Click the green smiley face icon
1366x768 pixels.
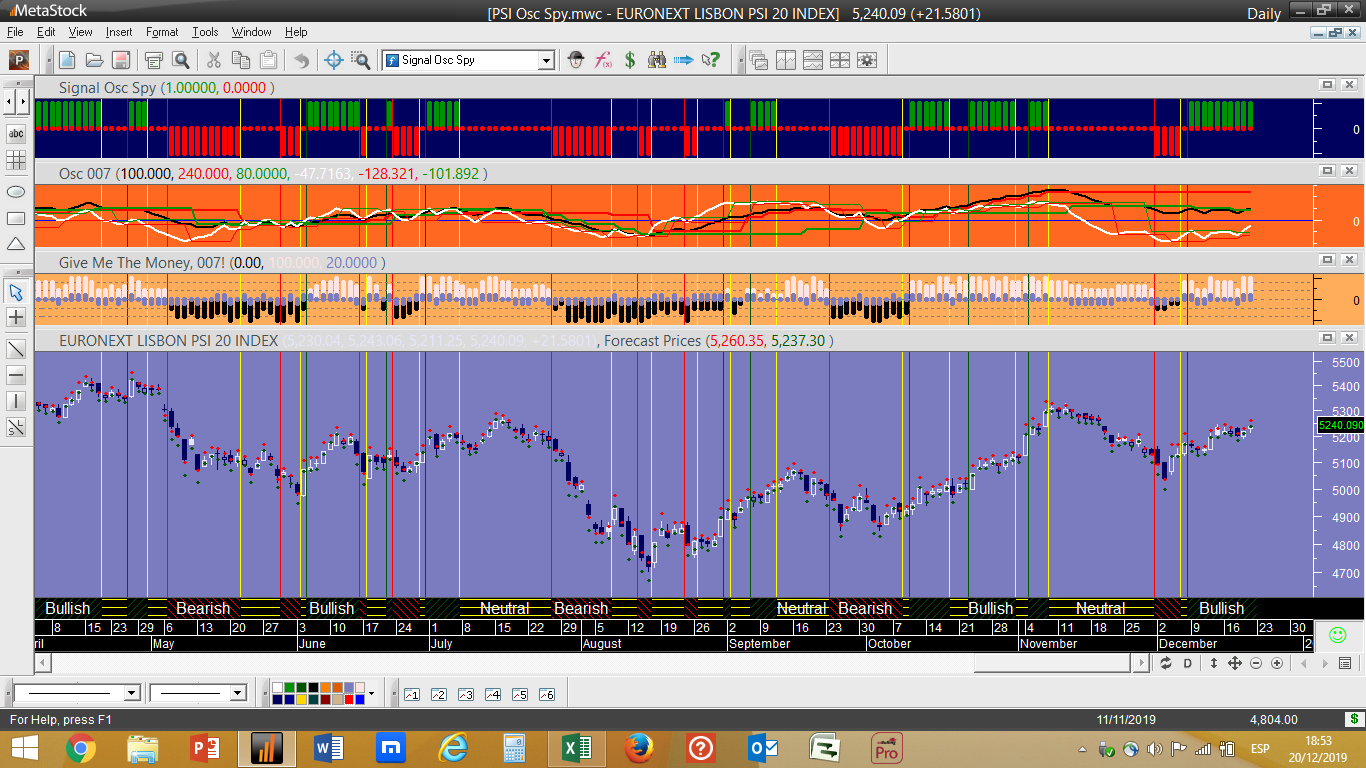point(1336,635)
